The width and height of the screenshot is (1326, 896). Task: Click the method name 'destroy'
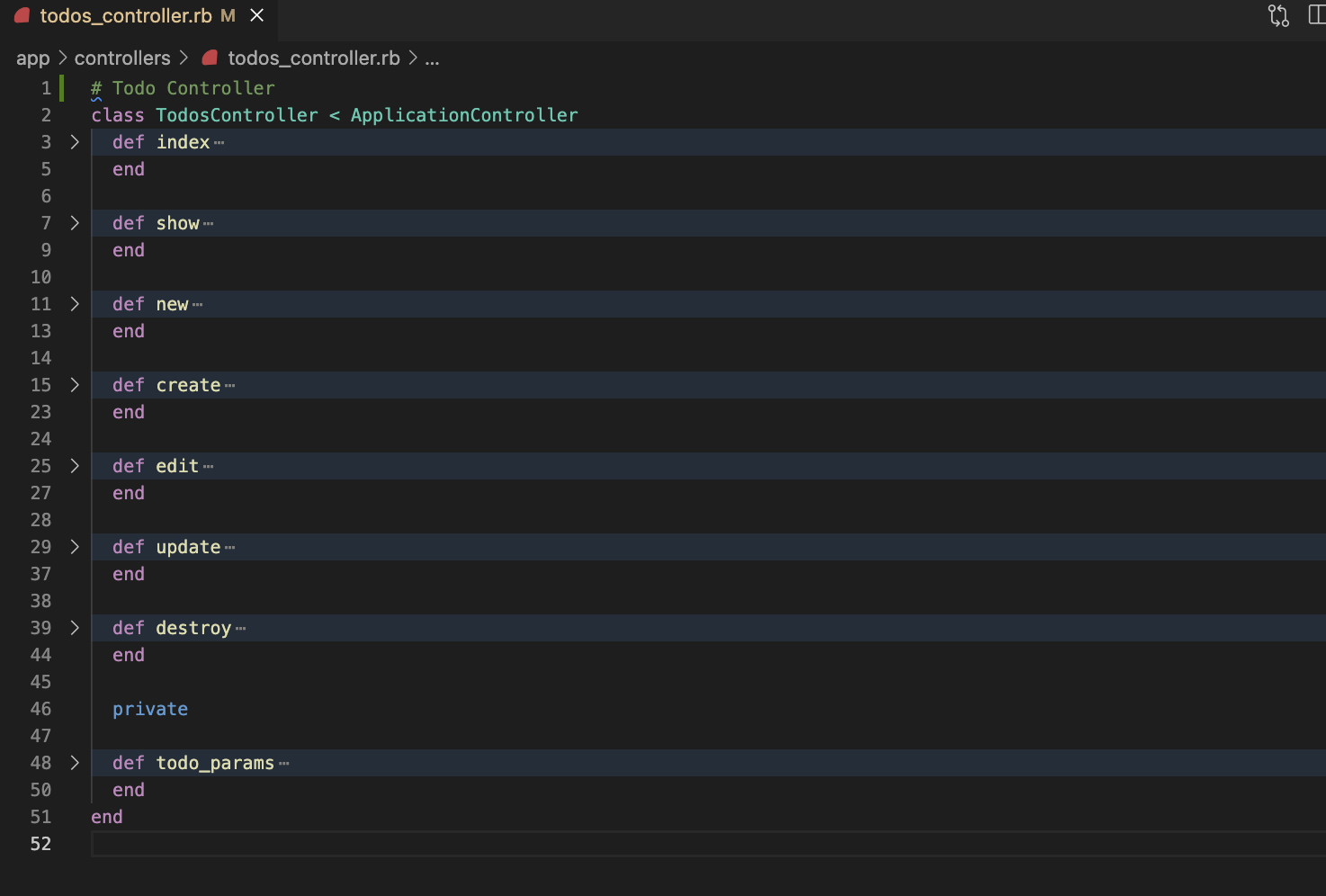[193, 628]
